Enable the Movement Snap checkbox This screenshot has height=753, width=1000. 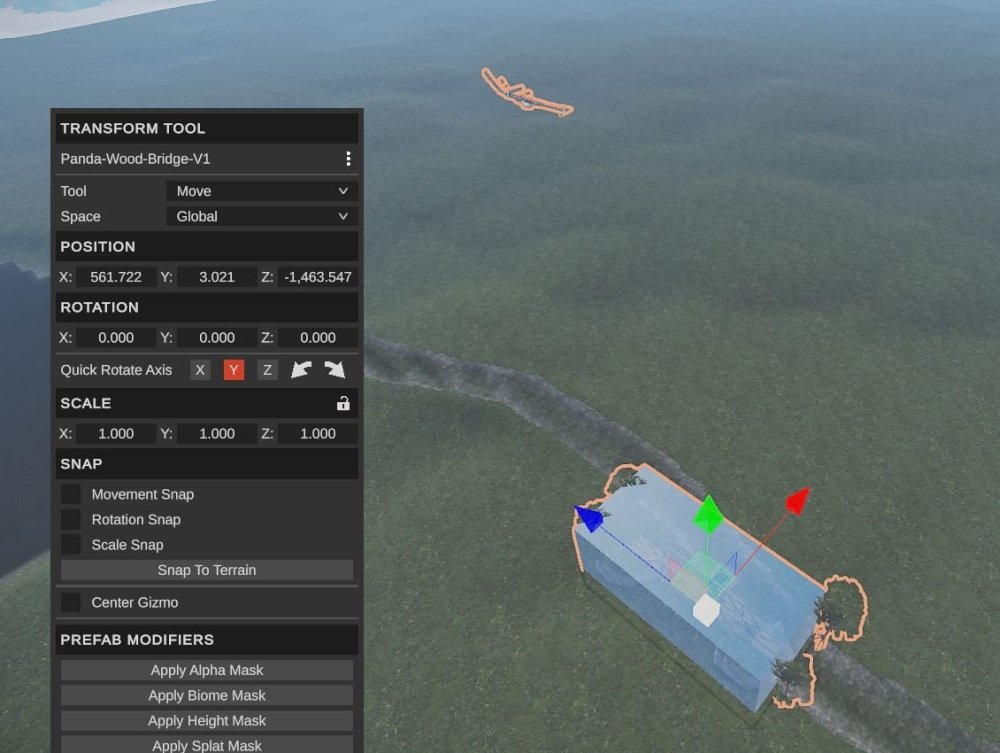coord(71,494)
